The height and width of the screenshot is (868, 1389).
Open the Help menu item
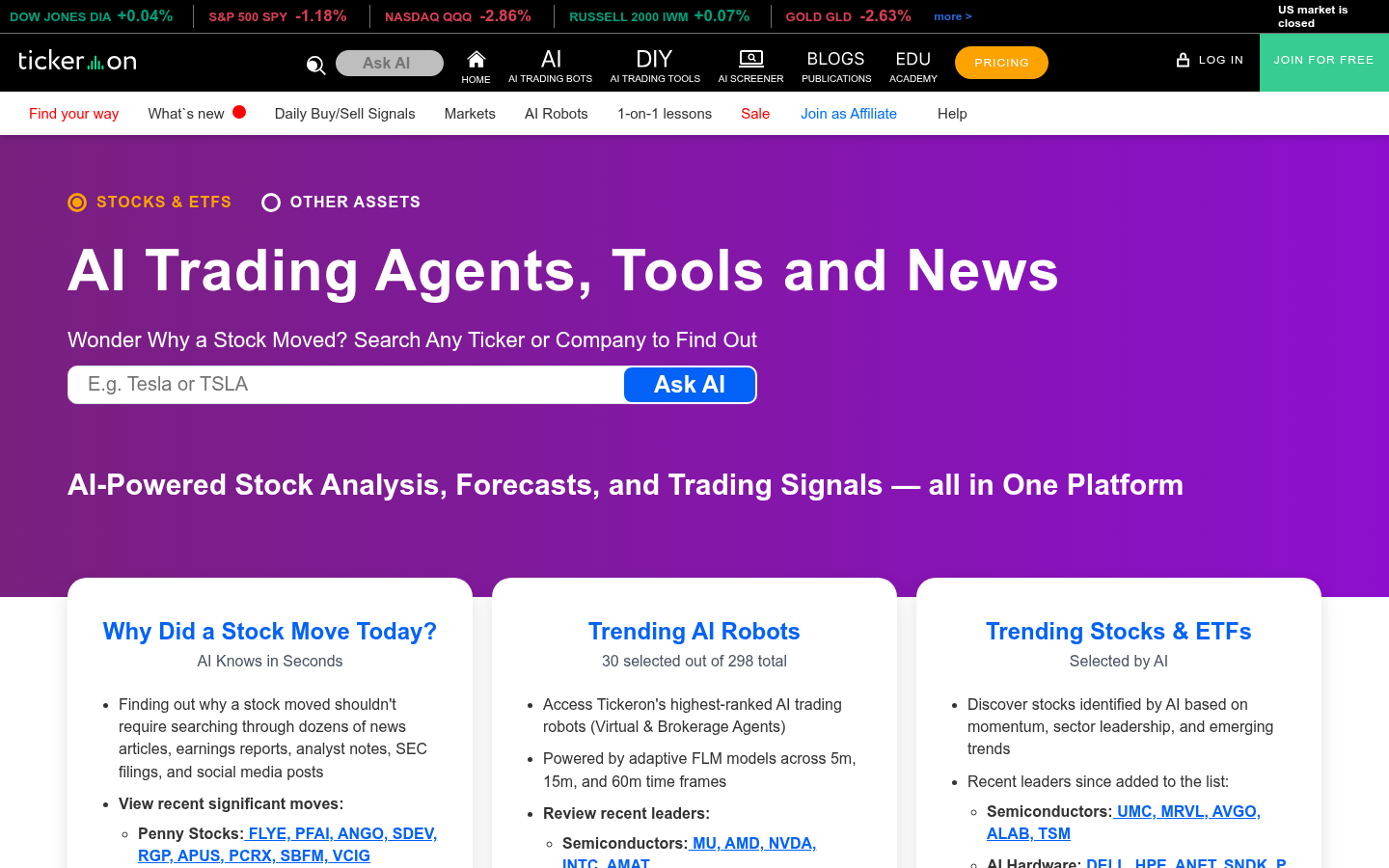(x=952, y=114)
